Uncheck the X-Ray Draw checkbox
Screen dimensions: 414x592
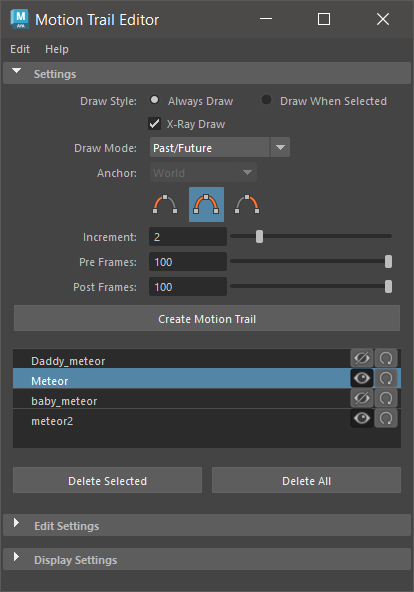point(154,123)
